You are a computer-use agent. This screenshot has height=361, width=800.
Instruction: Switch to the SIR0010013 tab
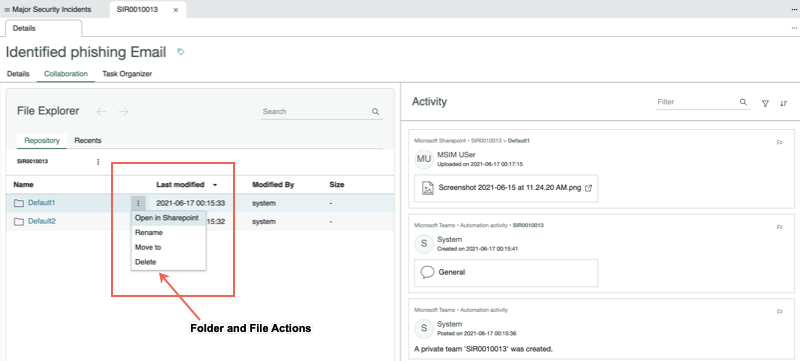tap(137, 9)
